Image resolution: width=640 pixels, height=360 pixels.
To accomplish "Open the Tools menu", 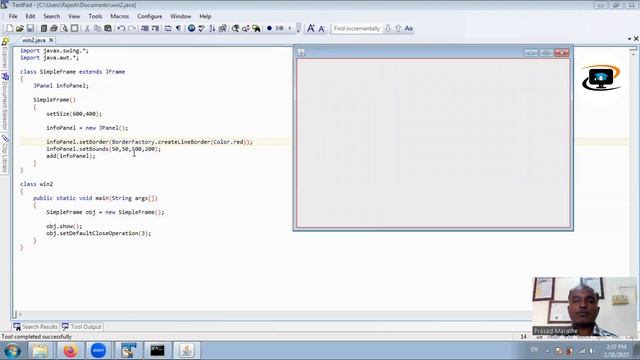I will [95, 16].
